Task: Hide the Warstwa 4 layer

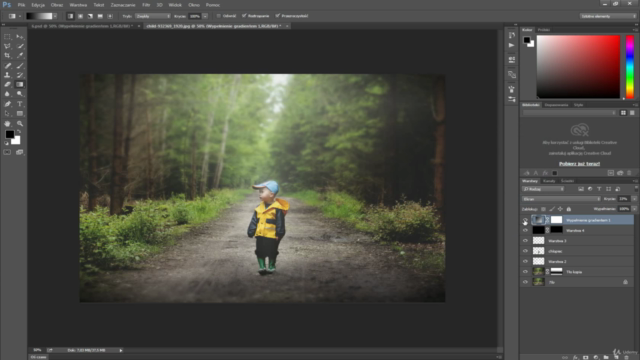Action: pos(525,231)
